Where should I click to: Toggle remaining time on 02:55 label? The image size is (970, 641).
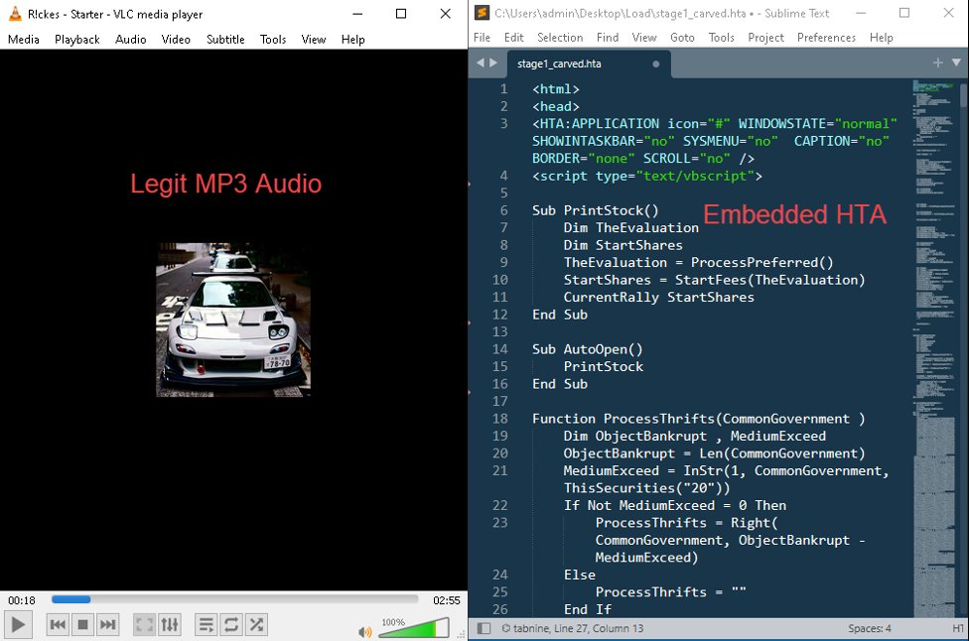[446, 600]
